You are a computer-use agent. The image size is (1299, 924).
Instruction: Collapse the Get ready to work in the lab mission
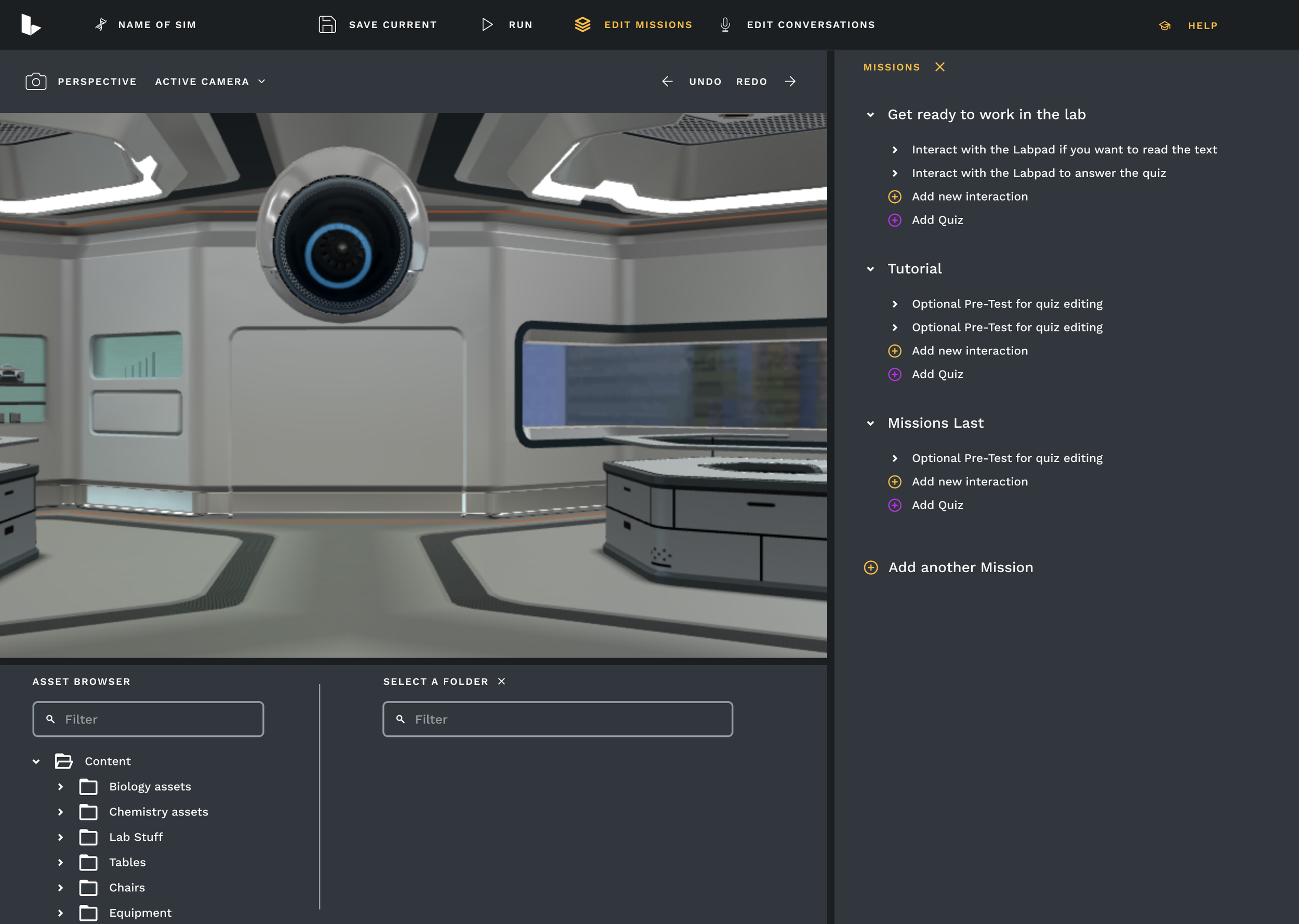tap(870, 115)
